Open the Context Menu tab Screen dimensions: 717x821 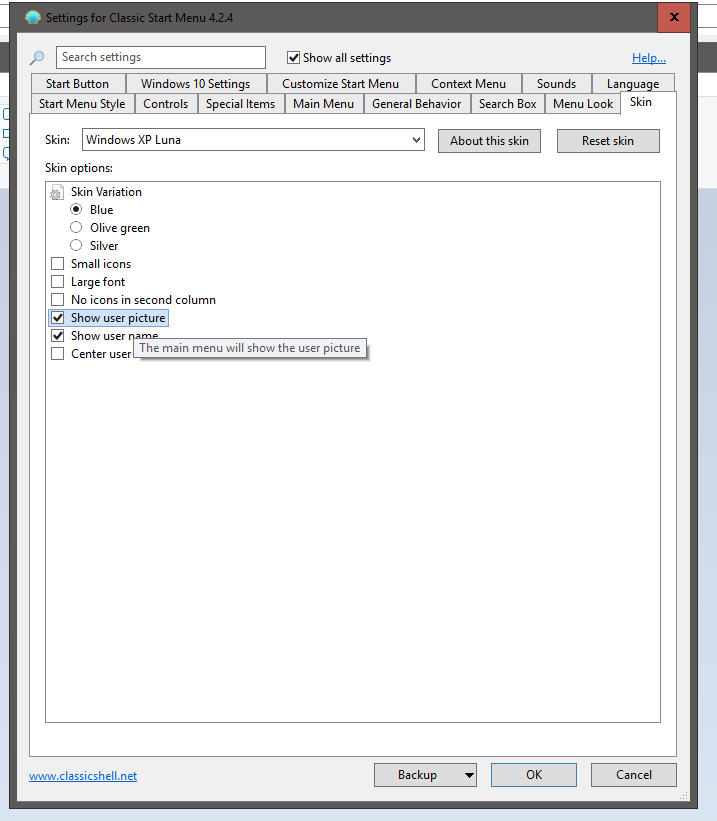[468, 84]
